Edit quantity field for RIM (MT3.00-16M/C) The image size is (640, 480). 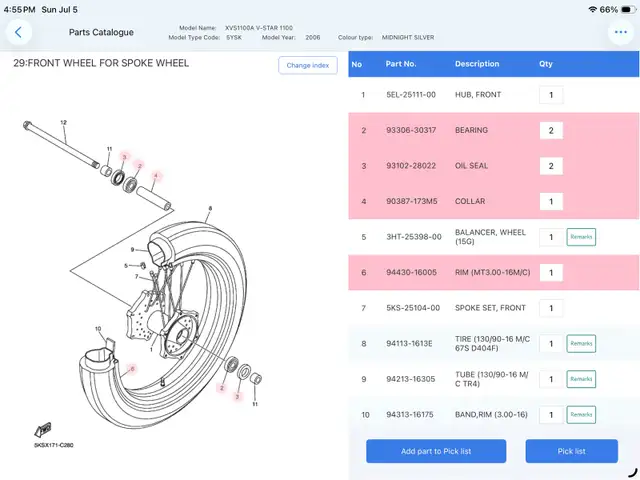(x=551, y=272)
